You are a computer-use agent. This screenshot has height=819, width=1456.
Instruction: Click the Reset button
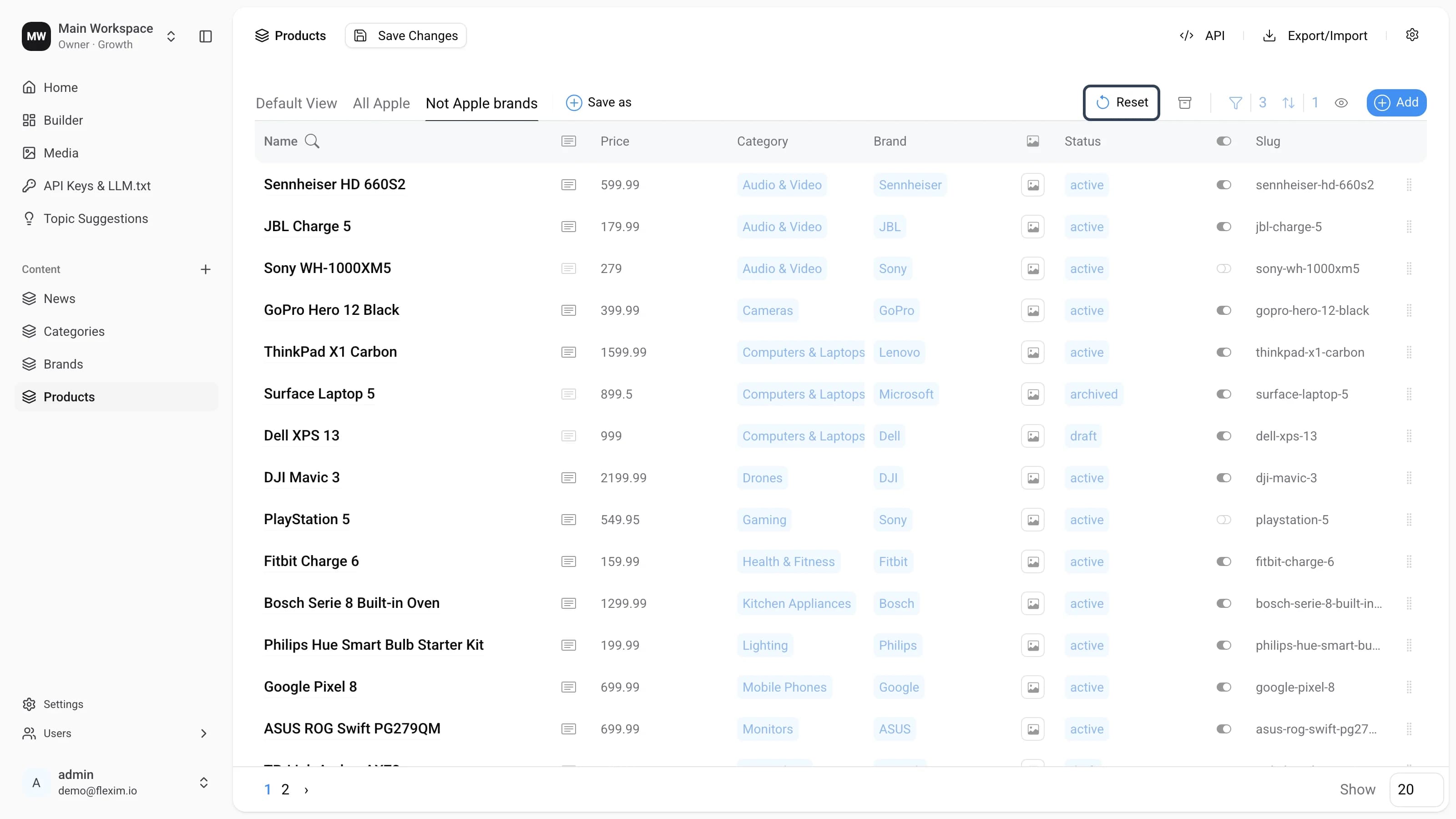pyautogui.click(x=1122, y=102)
